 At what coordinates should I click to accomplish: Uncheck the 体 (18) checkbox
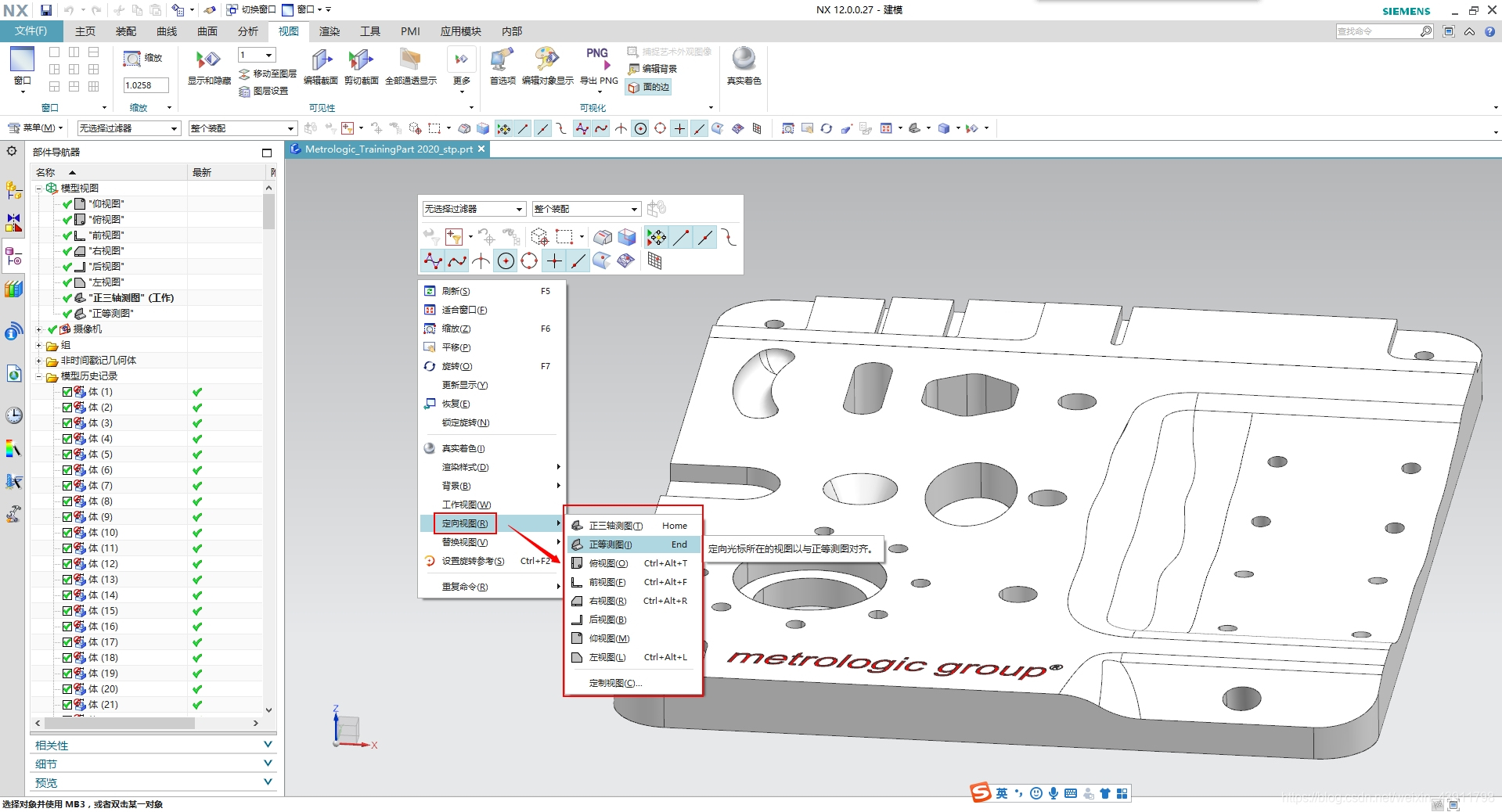pos(67,658)
